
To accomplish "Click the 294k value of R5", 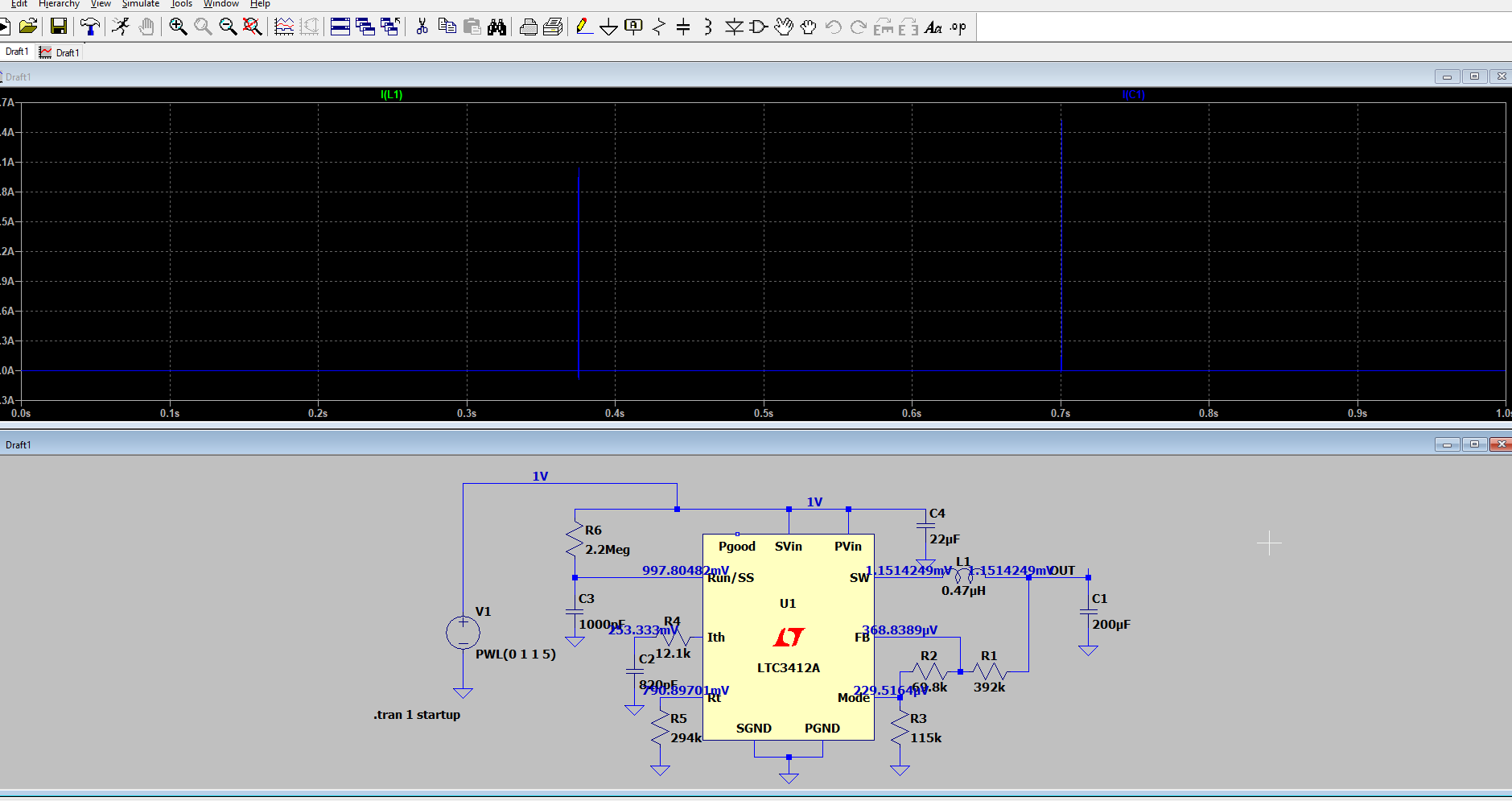I will [x=686, y=738].
